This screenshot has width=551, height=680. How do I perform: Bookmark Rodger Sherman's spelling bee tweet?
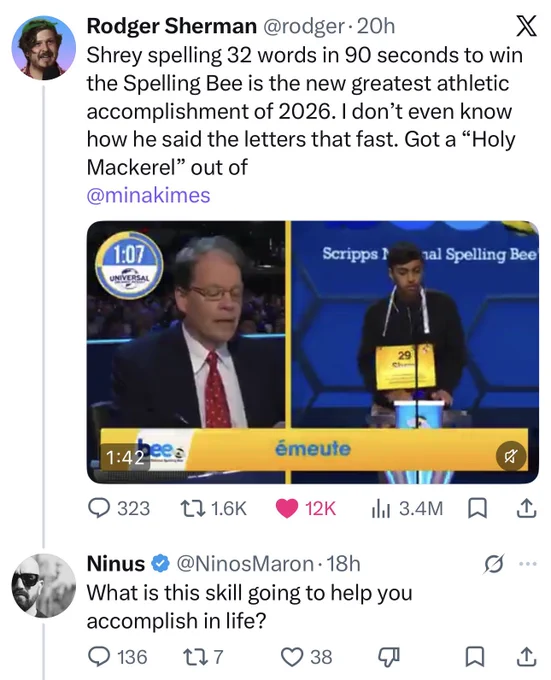[x=476, y=509]
